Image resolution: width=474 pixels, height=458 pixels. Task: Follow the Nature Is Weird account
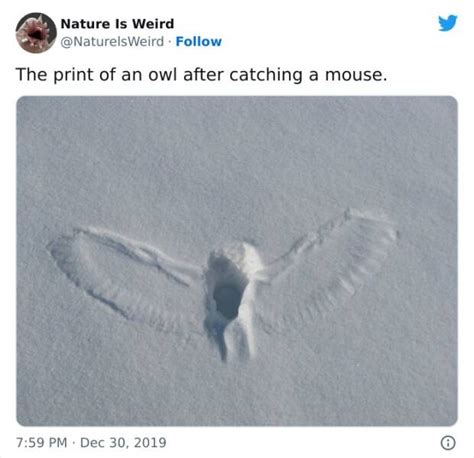pos(199,42)
